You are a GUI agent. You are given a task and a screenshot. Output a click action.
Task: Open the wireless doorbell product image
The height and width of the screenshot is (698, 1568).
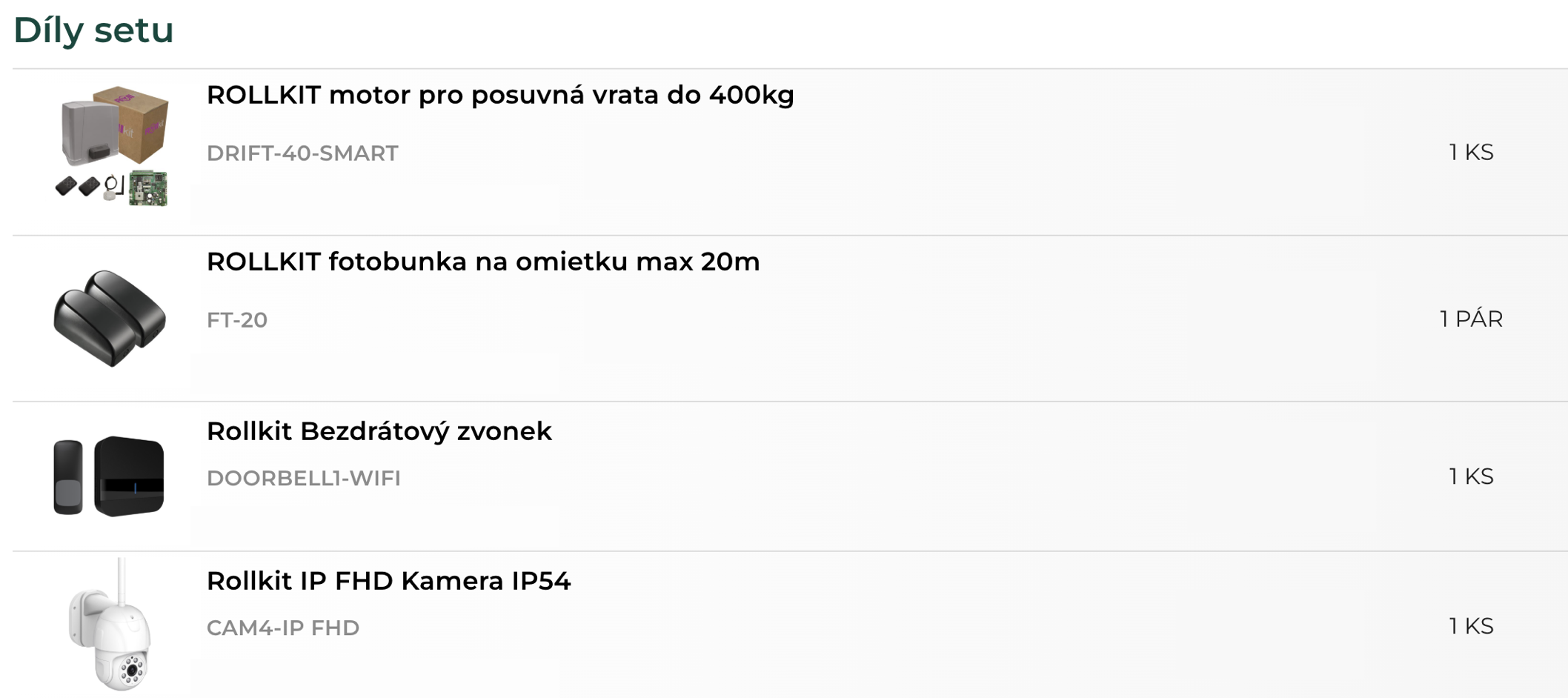(x=109, y=476)
